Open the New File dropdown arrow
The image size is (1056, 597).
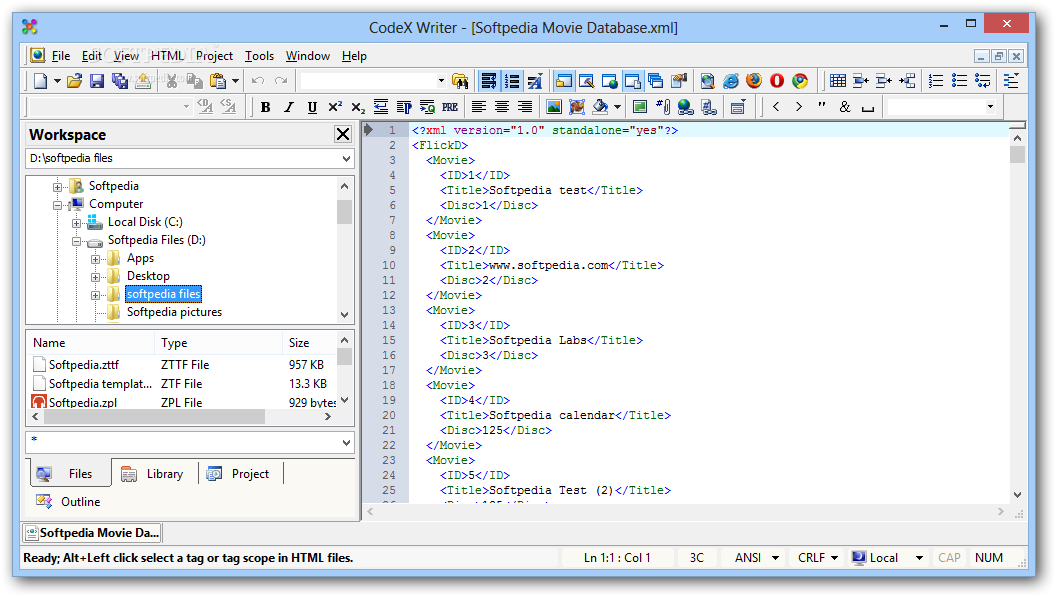57,82
